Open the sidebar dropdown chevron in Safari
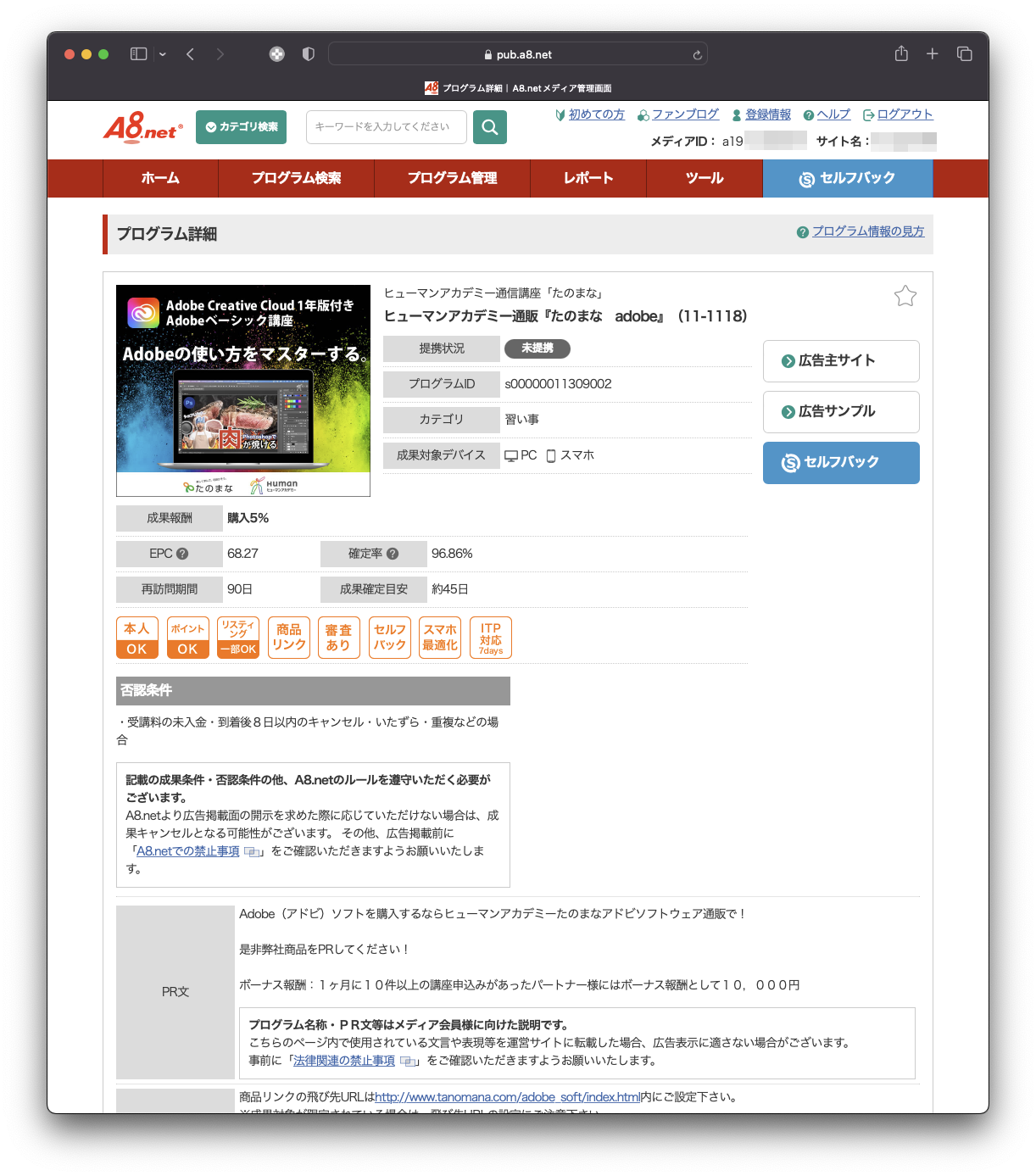This screenshot has height=1176, width=1036. click(x=163, y=54)
